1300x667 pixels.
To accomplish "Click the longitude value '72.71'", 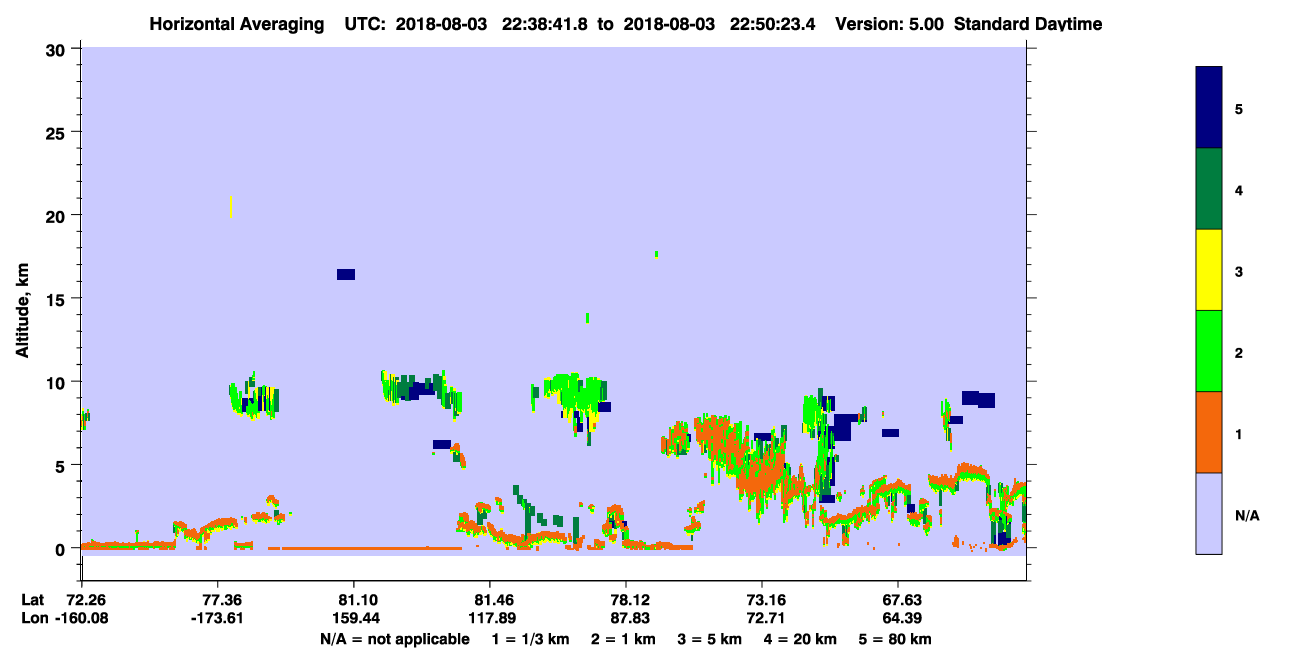I will coord(762,618).
